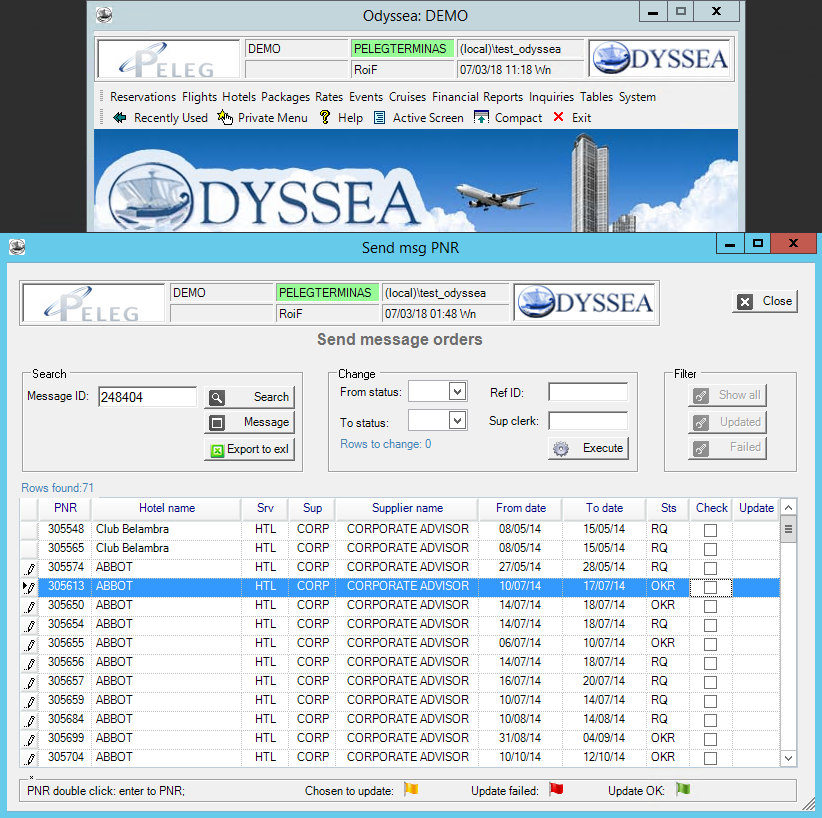Expand the From status dropdown
This screenshot has height=818, width=822.
(457, 391)
